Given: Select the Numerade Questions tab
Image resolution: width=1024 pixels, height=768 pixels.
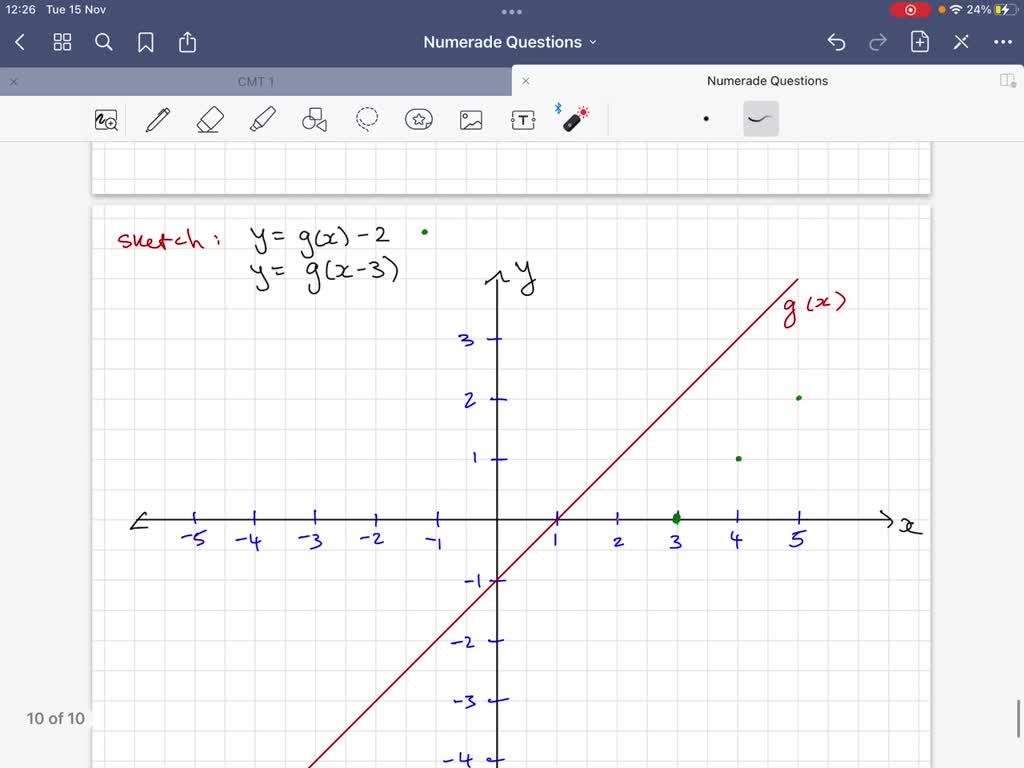Looking at the screenshot, I should click(x=767, y=81).
